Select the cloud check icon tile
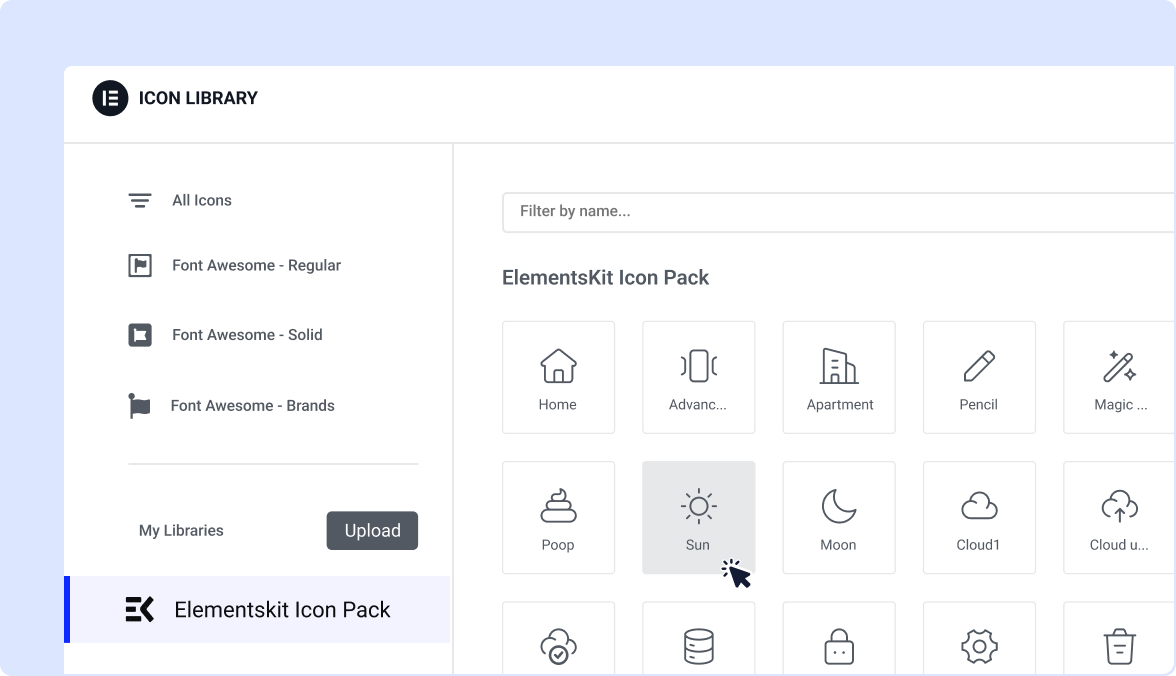 [558, 638]
